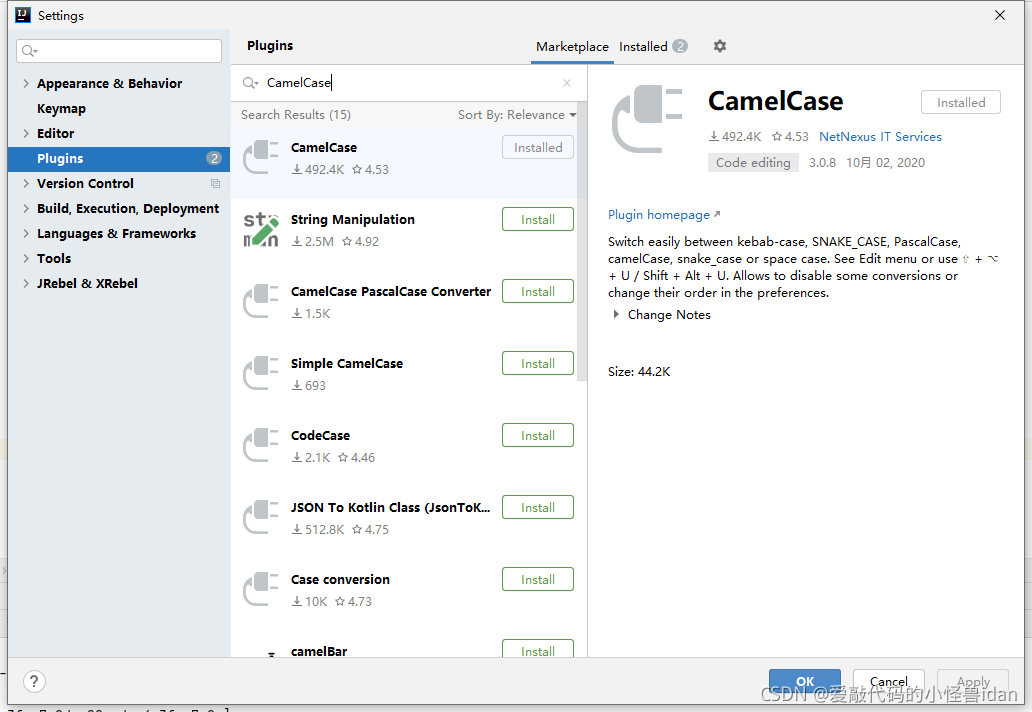Click the Plugins update count badge

point(214,159)
